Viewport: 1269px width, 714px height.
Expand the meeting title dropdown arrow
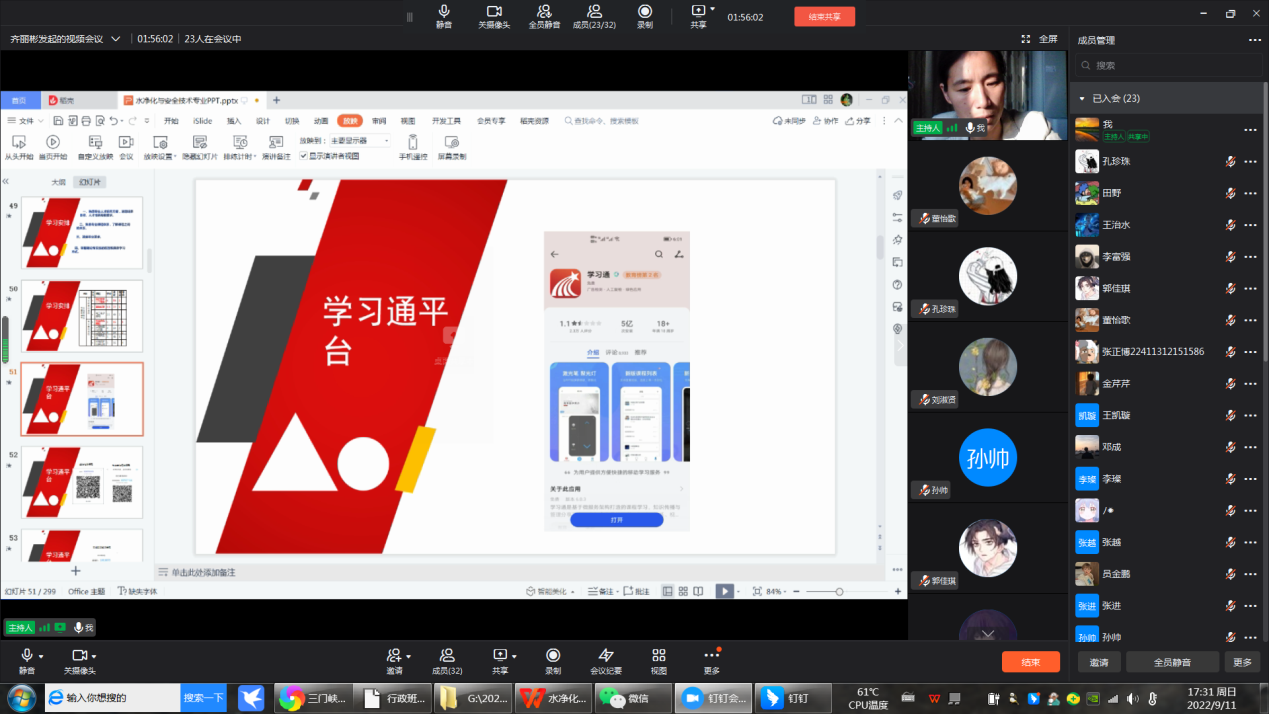(116, 39)
